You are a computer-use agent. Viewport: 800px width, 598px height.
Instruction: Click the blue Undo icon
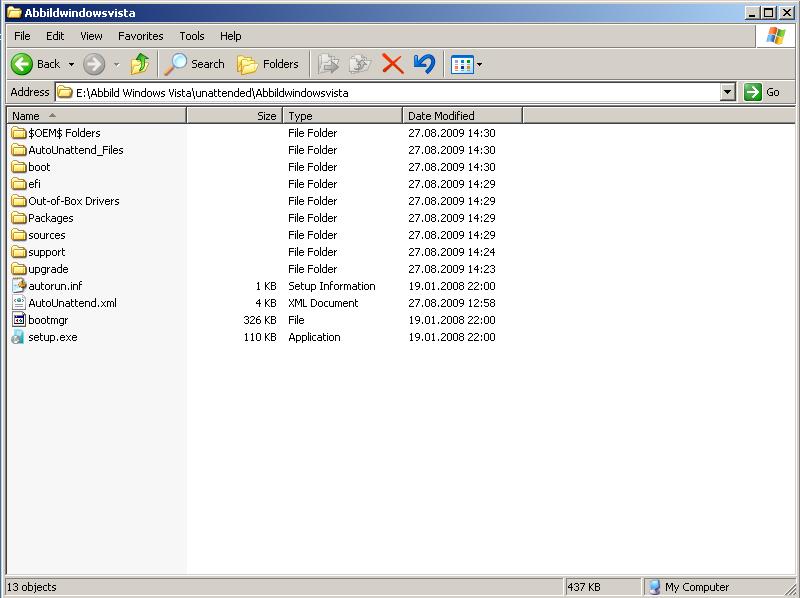pyautogui.click(x=424, y=64)
